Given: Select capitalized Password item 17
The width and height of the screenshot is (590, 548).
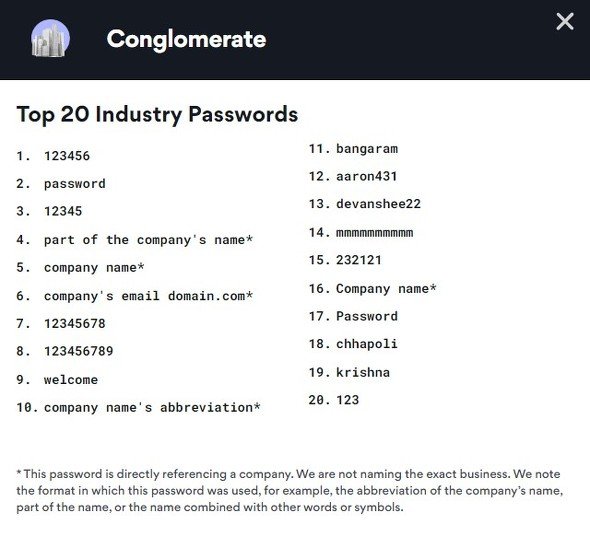Looking at the screenshot, I should [367, 316].
